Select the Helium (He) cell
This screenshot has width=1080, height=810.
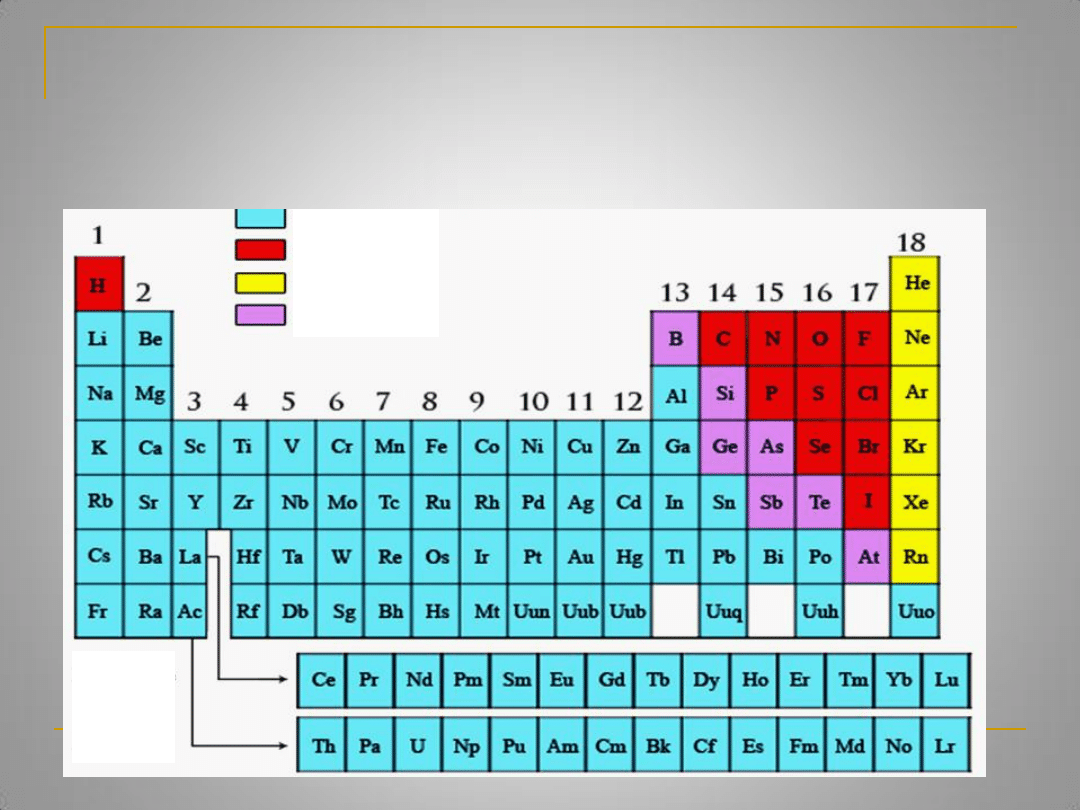point(915,283)
